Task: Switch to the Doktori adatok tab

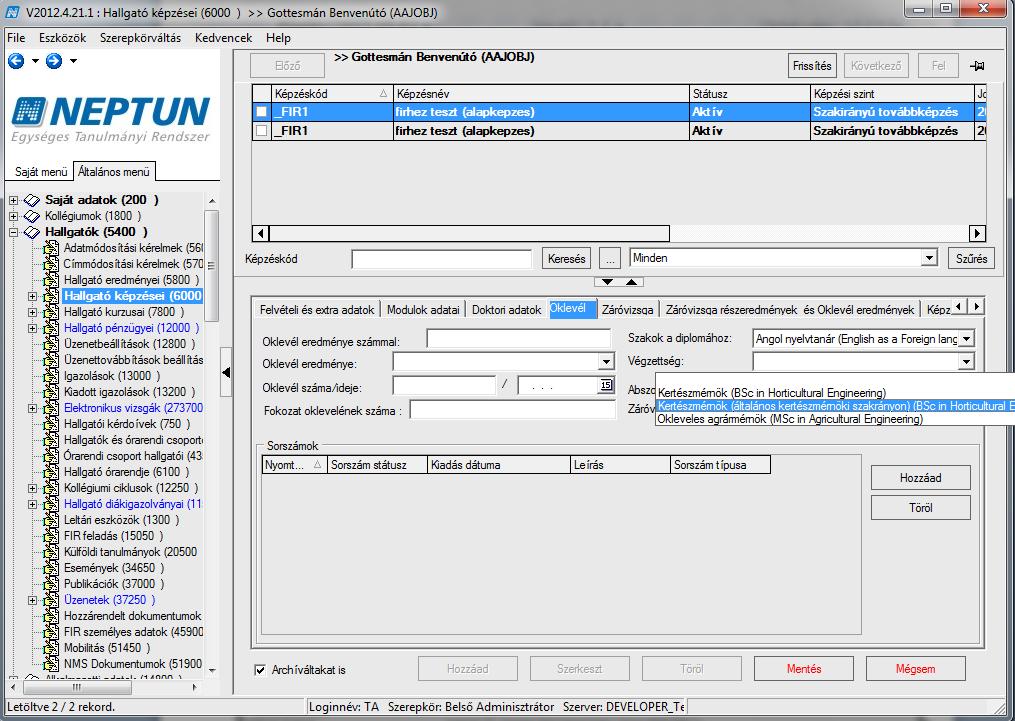Action: click(x=506, y=310)
